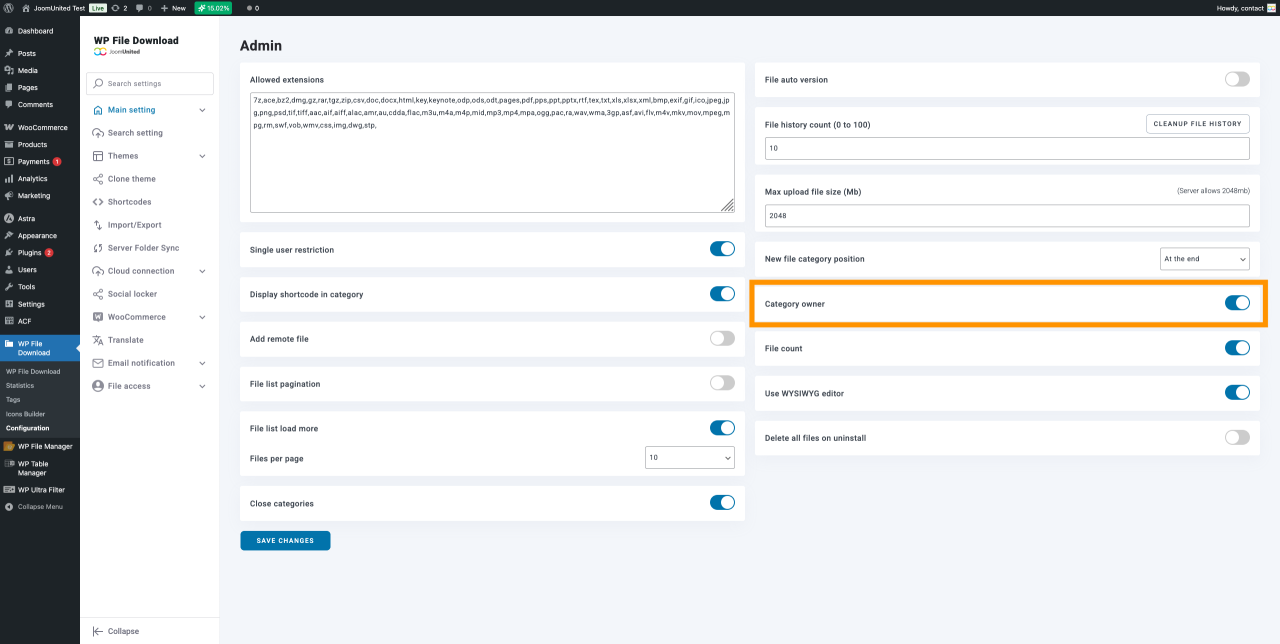1280x644 pixels.
Task: Go to Statistics under WP File Download
Action: coord(20,385)
